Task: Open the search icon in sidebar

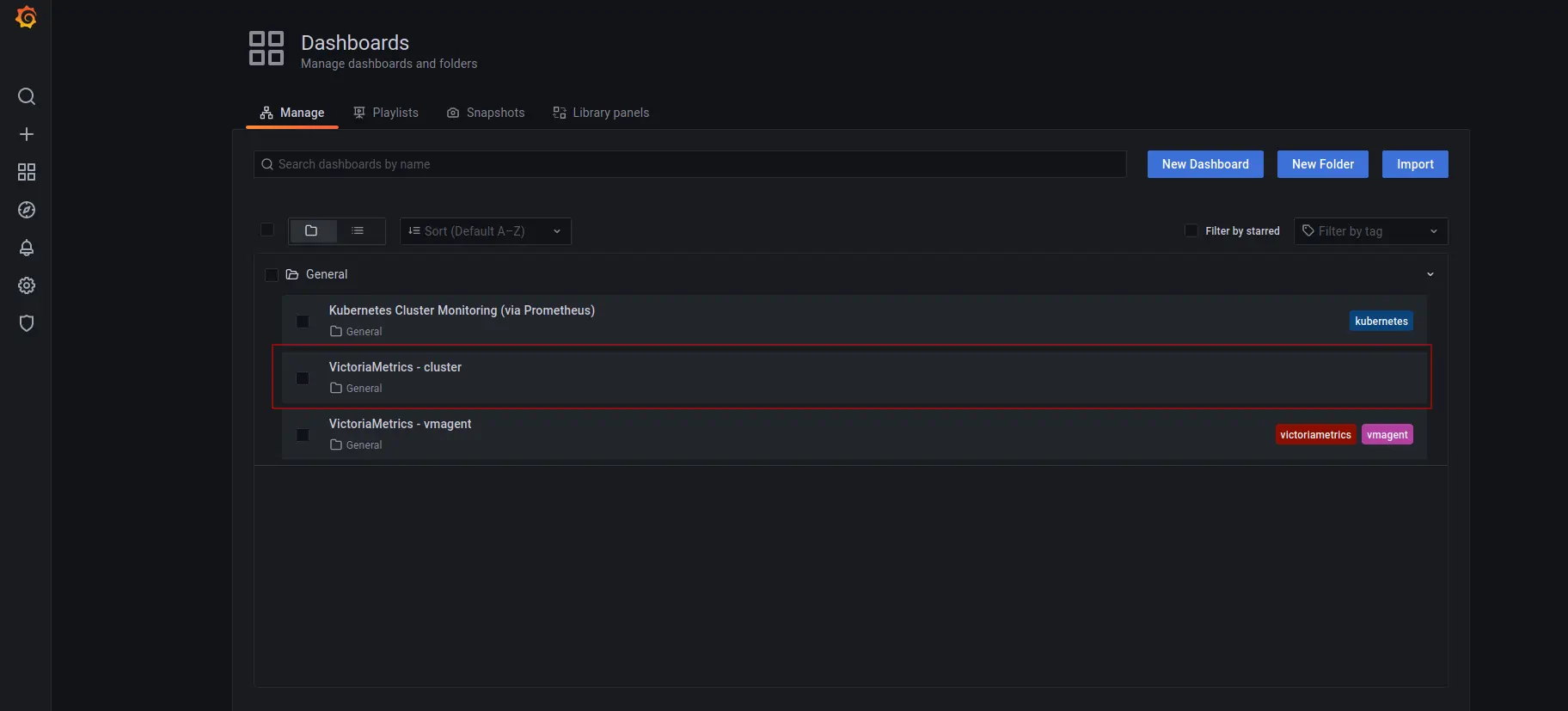Action: [x=27, y=96]
